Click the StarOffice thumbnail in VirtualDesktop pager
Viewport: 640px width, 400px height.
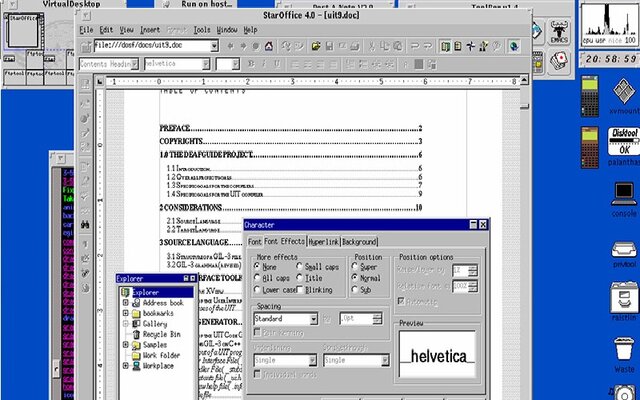tap(23, 31)
